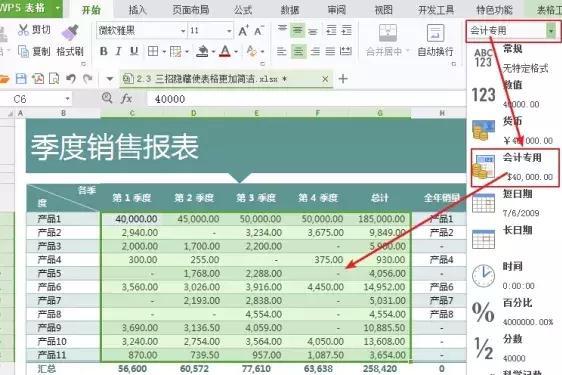Align text left horizontally
This screenshot has width=562, height=375.
(282, 52)
